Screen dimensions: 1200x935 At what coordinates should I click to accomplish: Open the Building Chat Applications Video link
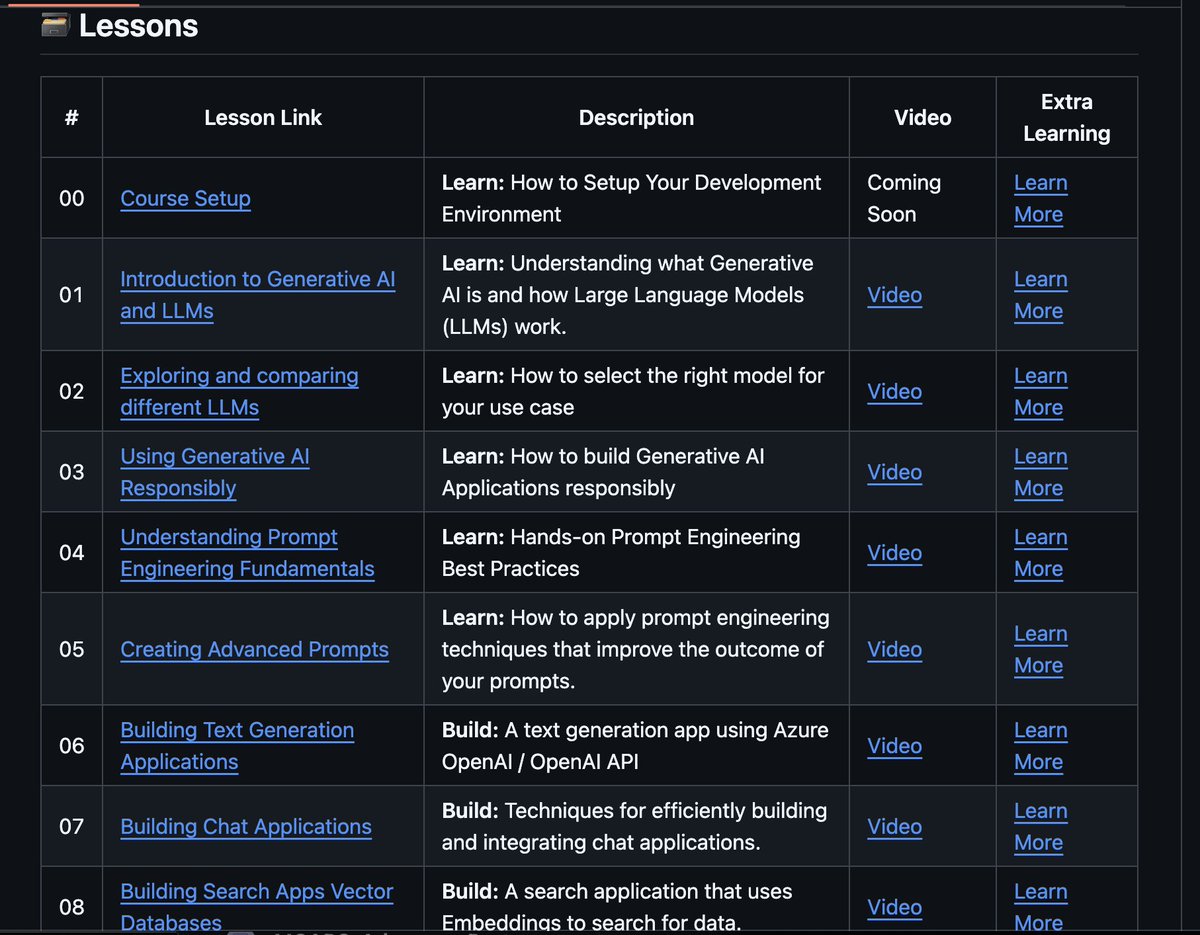click(x=894, y=827)
